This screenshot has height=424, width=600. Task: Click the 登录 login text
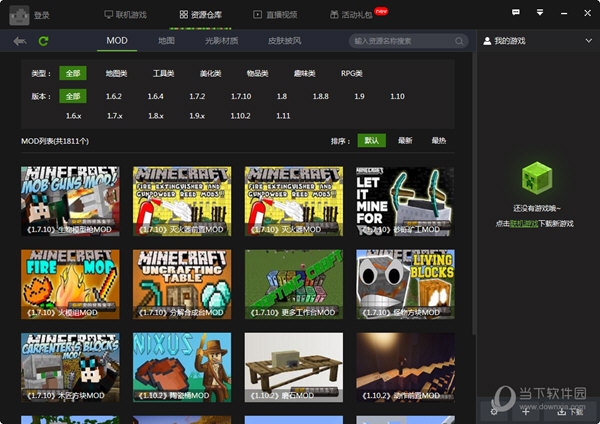click(42, 15)
